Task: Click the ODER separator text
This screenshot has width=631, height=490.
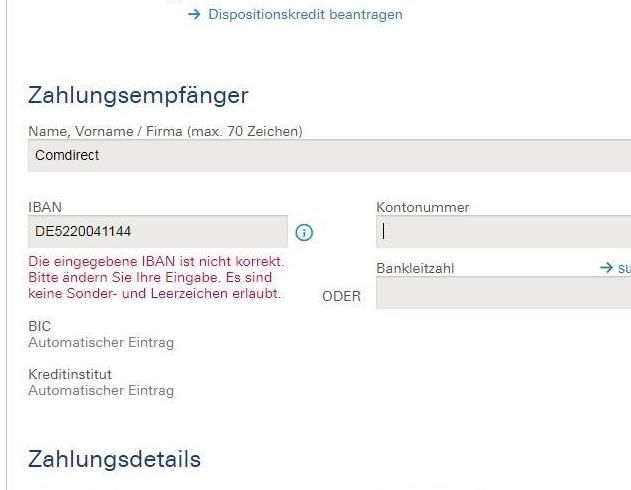Action: (x=342, y=296)
